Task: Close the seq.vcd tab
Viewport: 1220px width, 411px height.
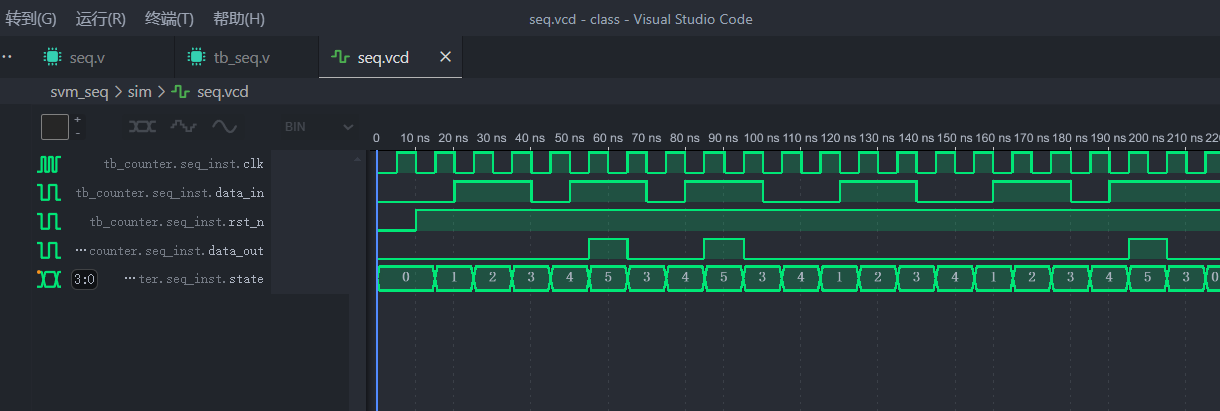Action: pos(445,57)
